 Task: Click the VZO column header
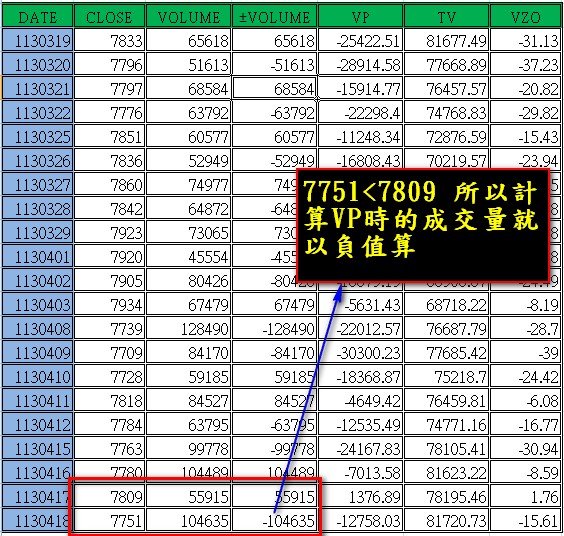pyautogui.click(x=526, y=16)
